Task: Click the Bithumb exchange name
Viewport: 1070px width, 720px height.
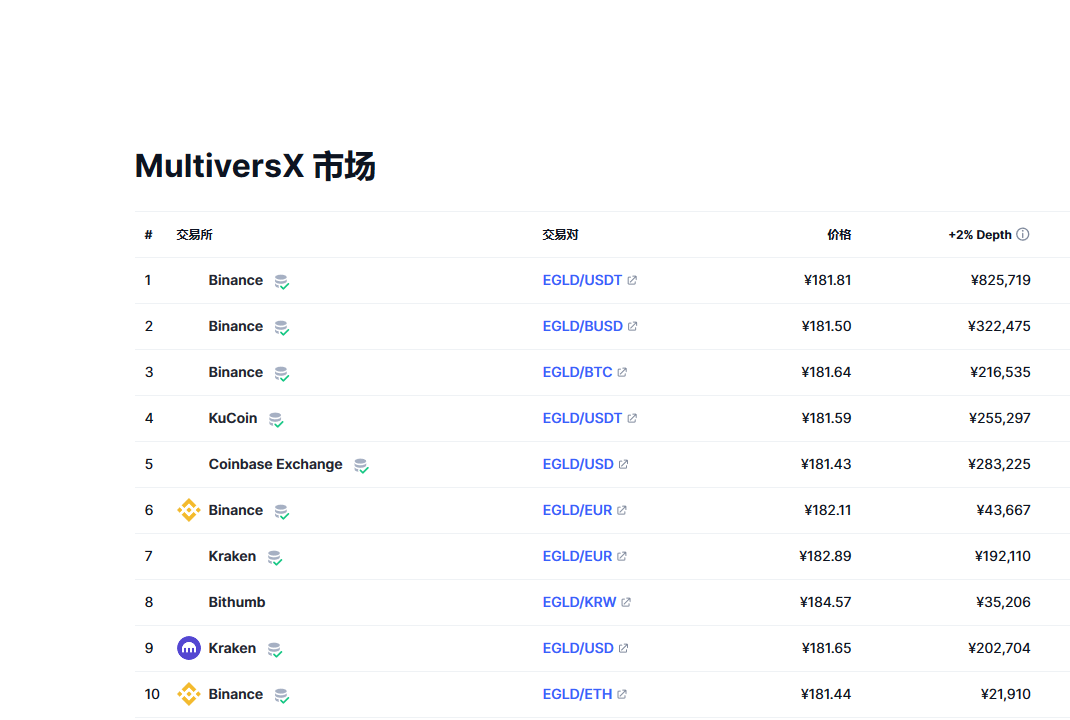Action: (x=237, y=602)
